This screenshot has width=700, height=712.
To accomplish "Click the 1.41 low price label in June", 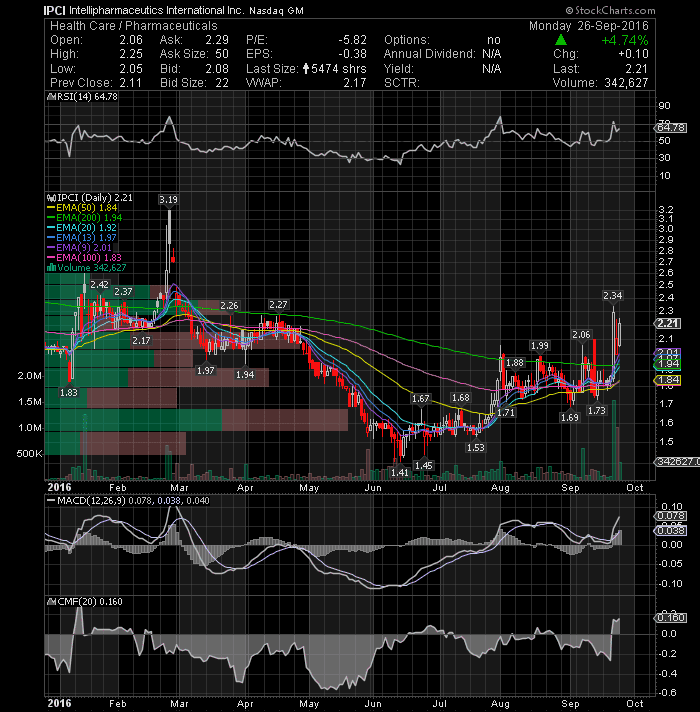I will (x=400, y=473).
